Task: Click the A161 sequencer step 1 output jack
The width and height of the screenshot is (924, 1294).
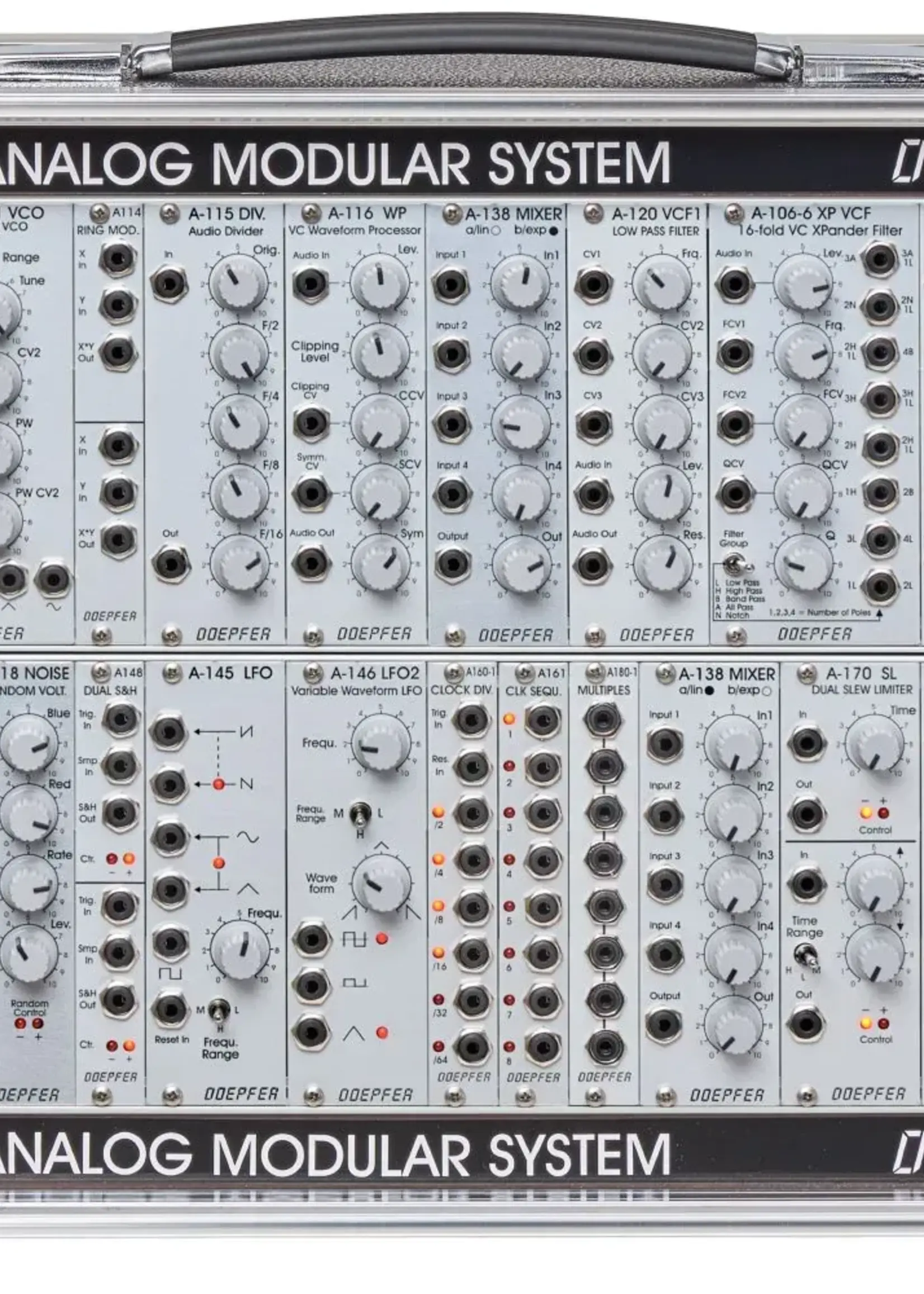Action: tap(541, 719)
